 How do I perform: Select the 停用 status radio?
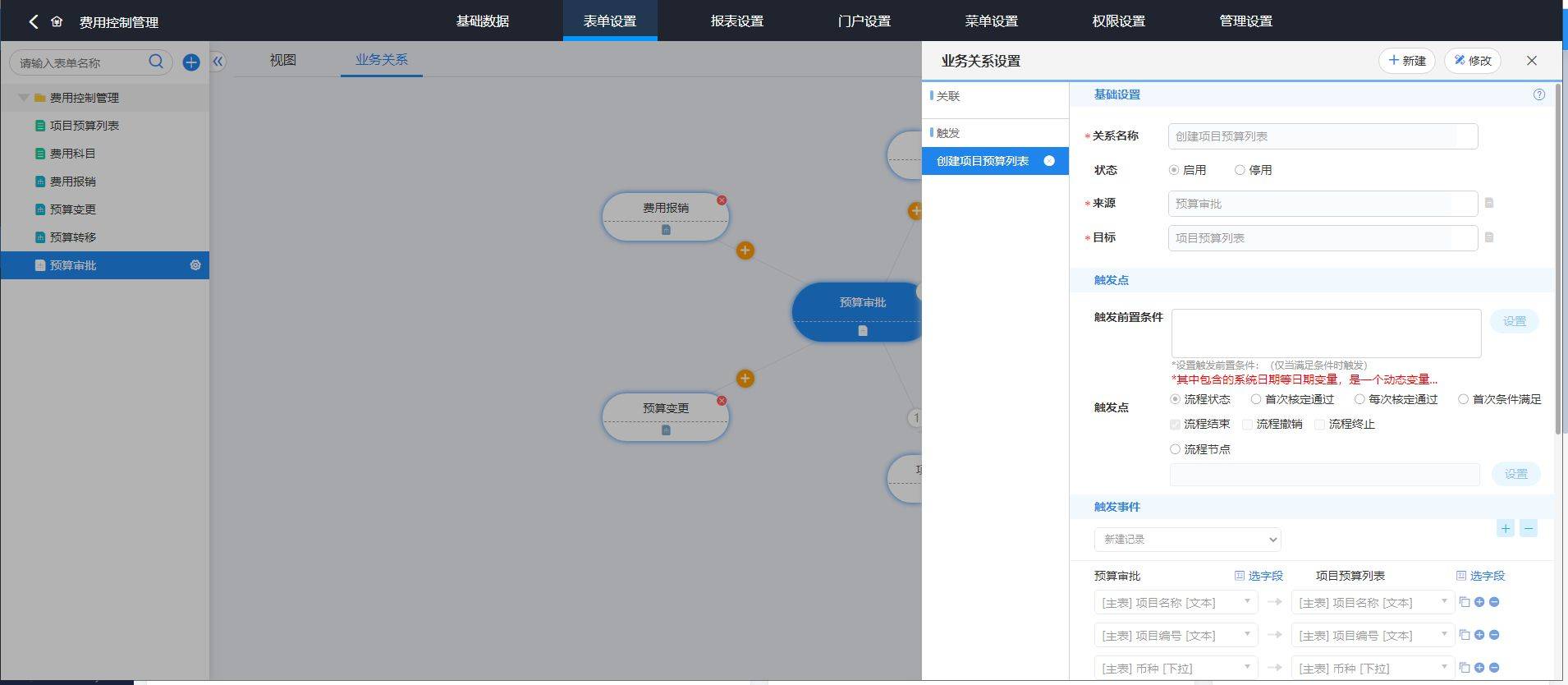click(1240, 170)
